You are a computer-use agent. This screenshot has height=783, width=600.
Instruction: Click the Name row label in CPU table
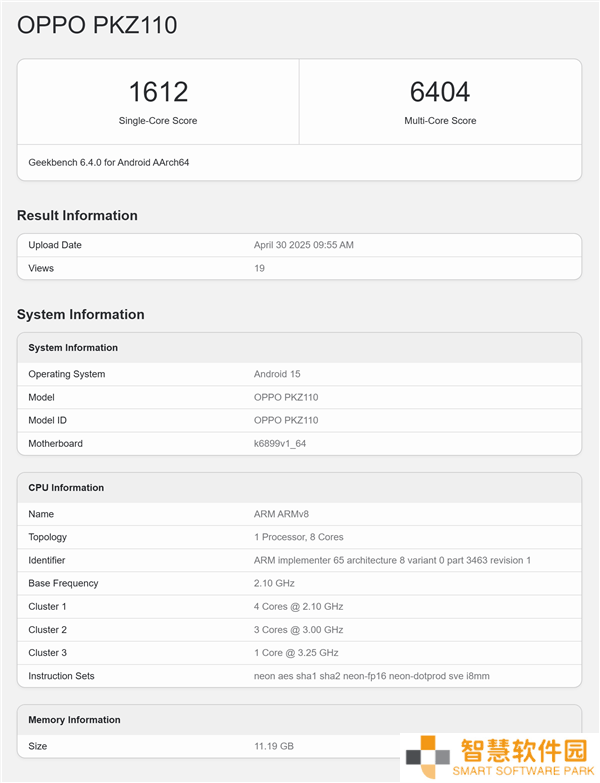(x=41, y=514)
